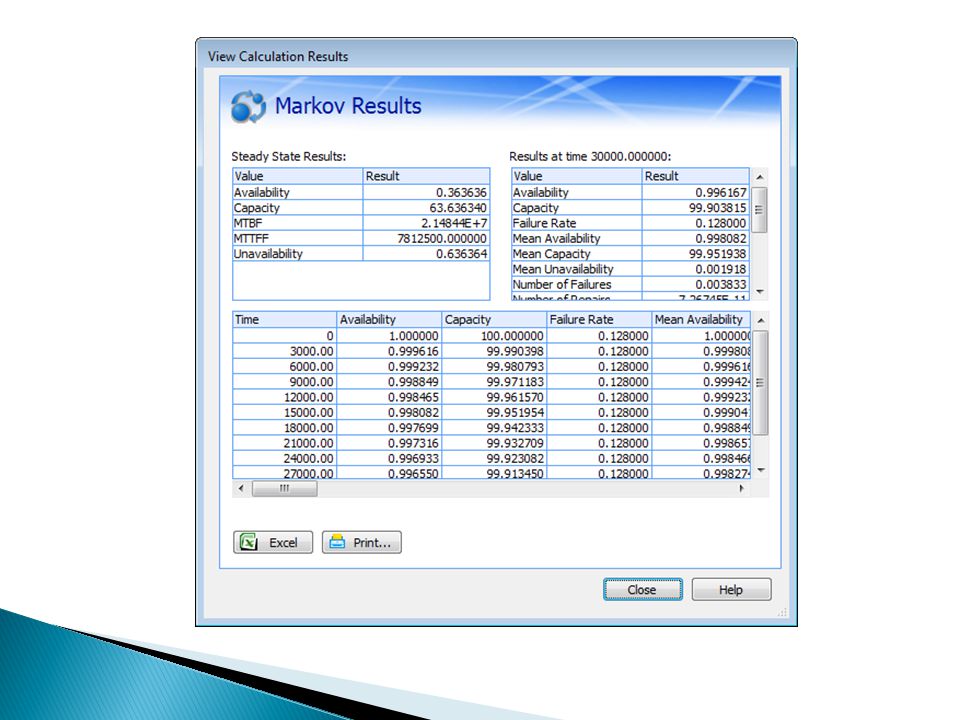Screen dimensions: 960x720
Task: Click steady state Result column header
Action: pos(426,176)
